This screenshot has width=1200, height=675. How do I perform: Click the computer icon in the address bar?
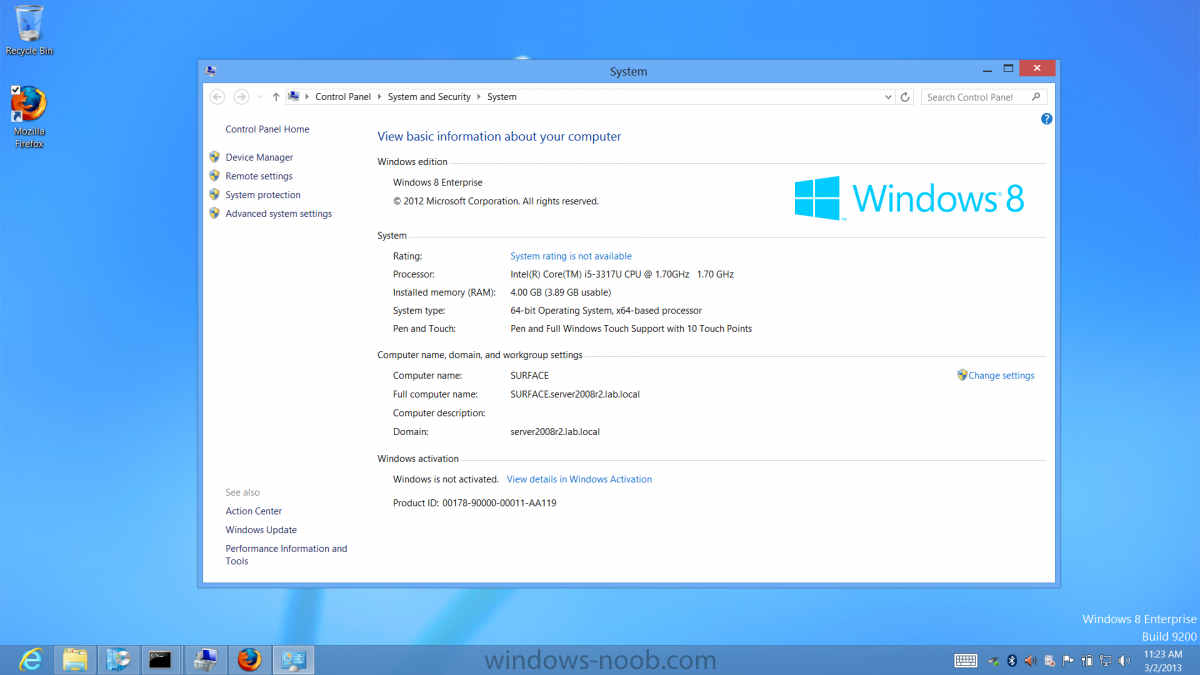pyautogui.click(x=294, y=96)
